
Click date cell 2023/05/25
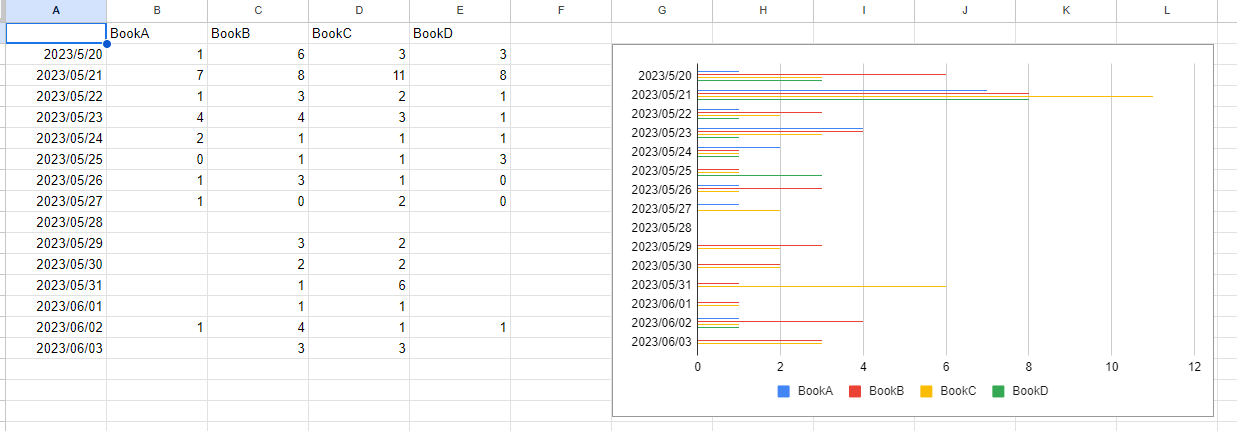pos(56,159)
